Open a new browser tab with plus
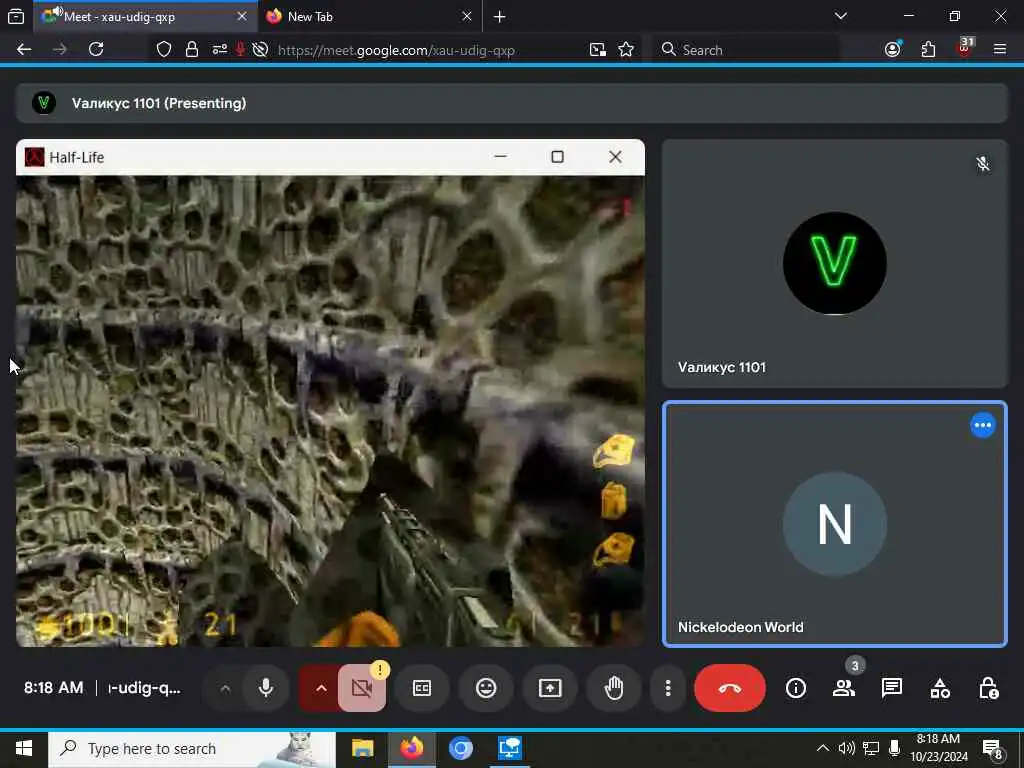 500,17
